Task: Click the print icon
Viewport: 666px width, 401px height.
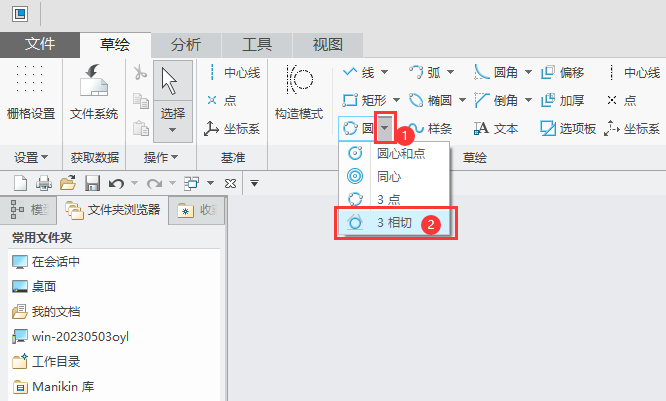Action: click(x=44, y=184)
